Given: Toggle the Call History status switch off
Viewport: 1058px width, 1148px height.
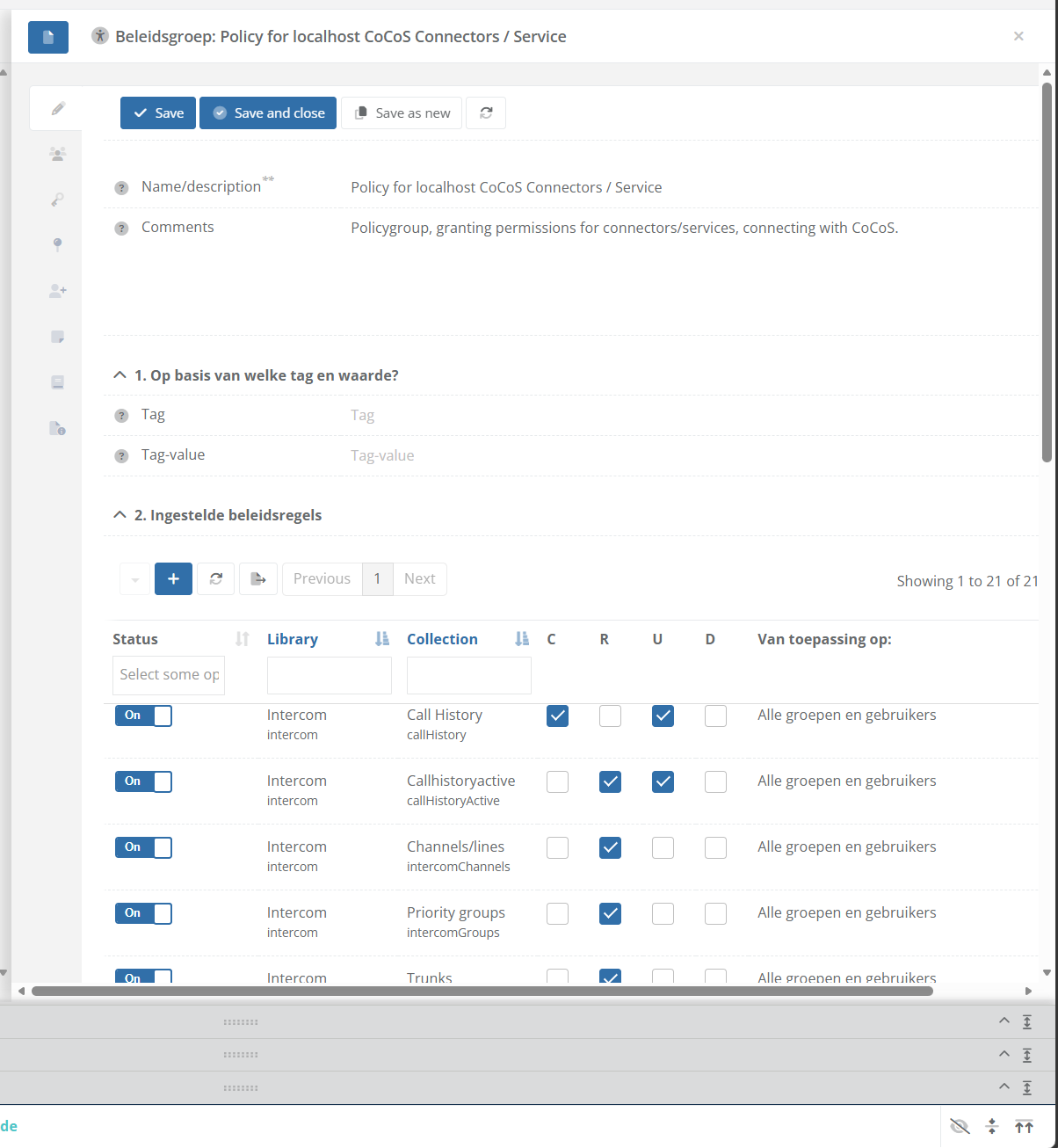Looking at the screenshot, I should point(143,716).
